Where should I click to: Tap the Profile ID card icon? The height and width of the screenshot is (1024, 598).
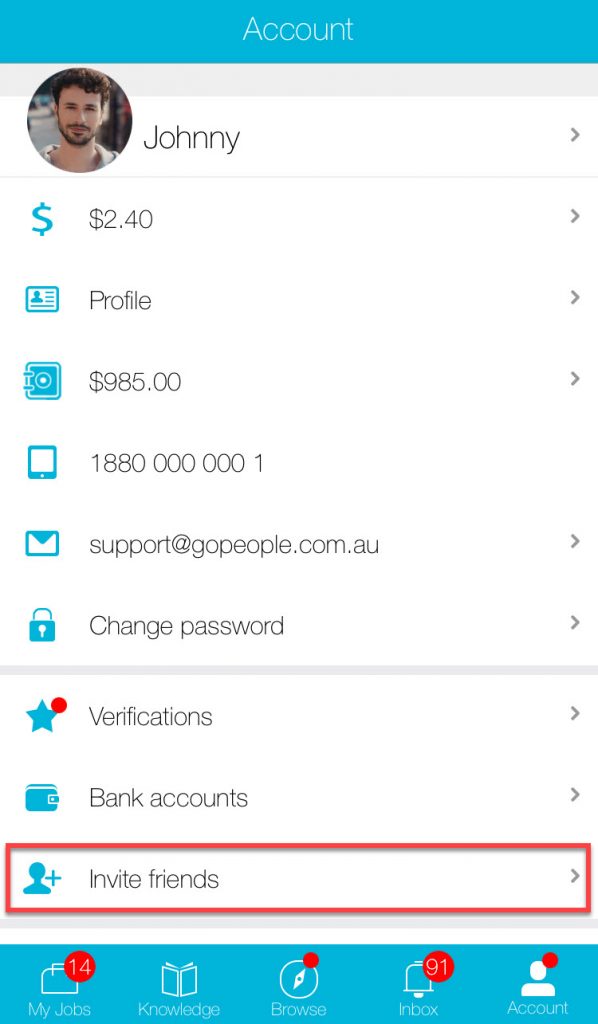pyautogui.click(x=42, y=300)
